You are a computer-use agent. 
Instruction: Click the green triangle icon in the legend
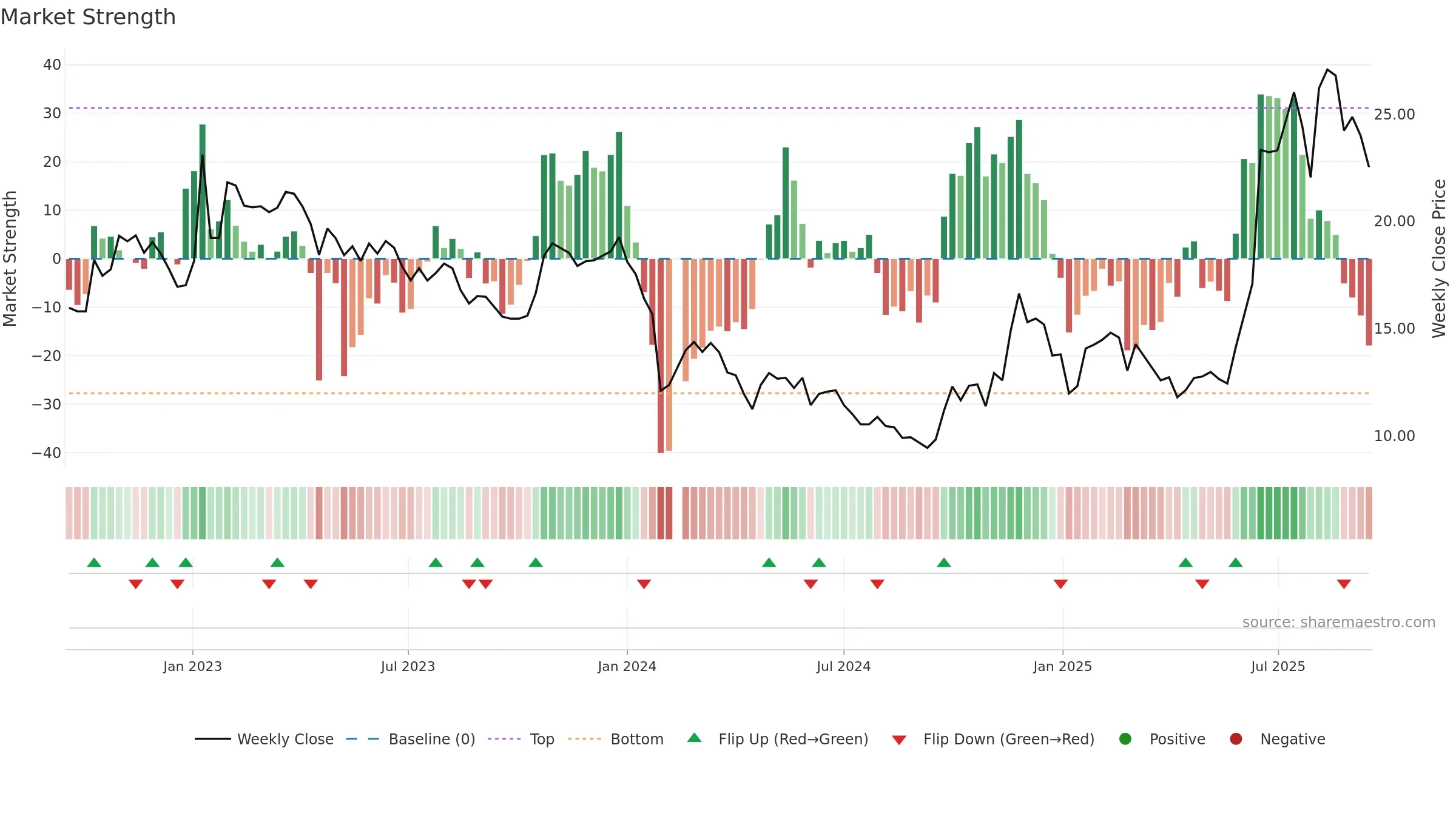695,738
